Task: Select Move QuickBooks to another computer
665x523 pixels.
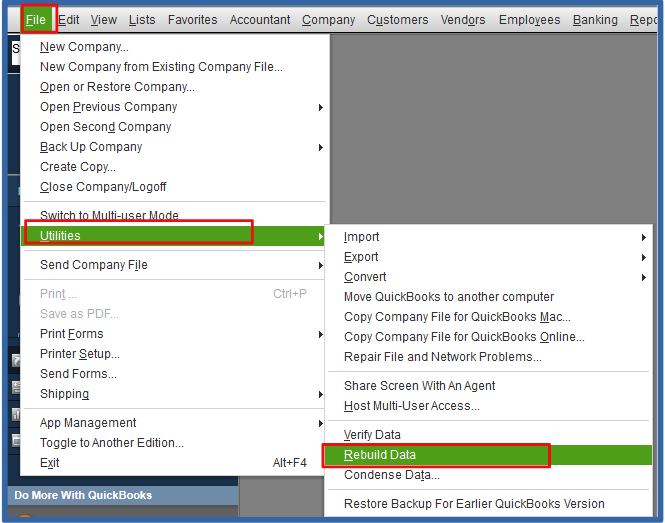Action: tap(489, 296)
